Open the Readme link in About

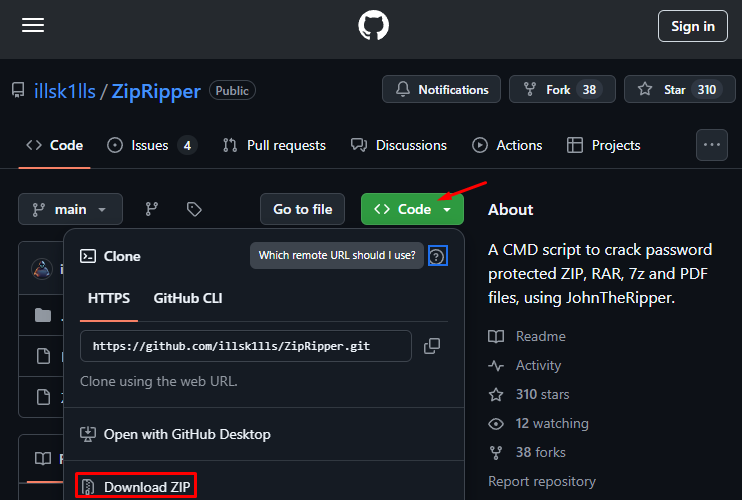click(x=527, y=336)
